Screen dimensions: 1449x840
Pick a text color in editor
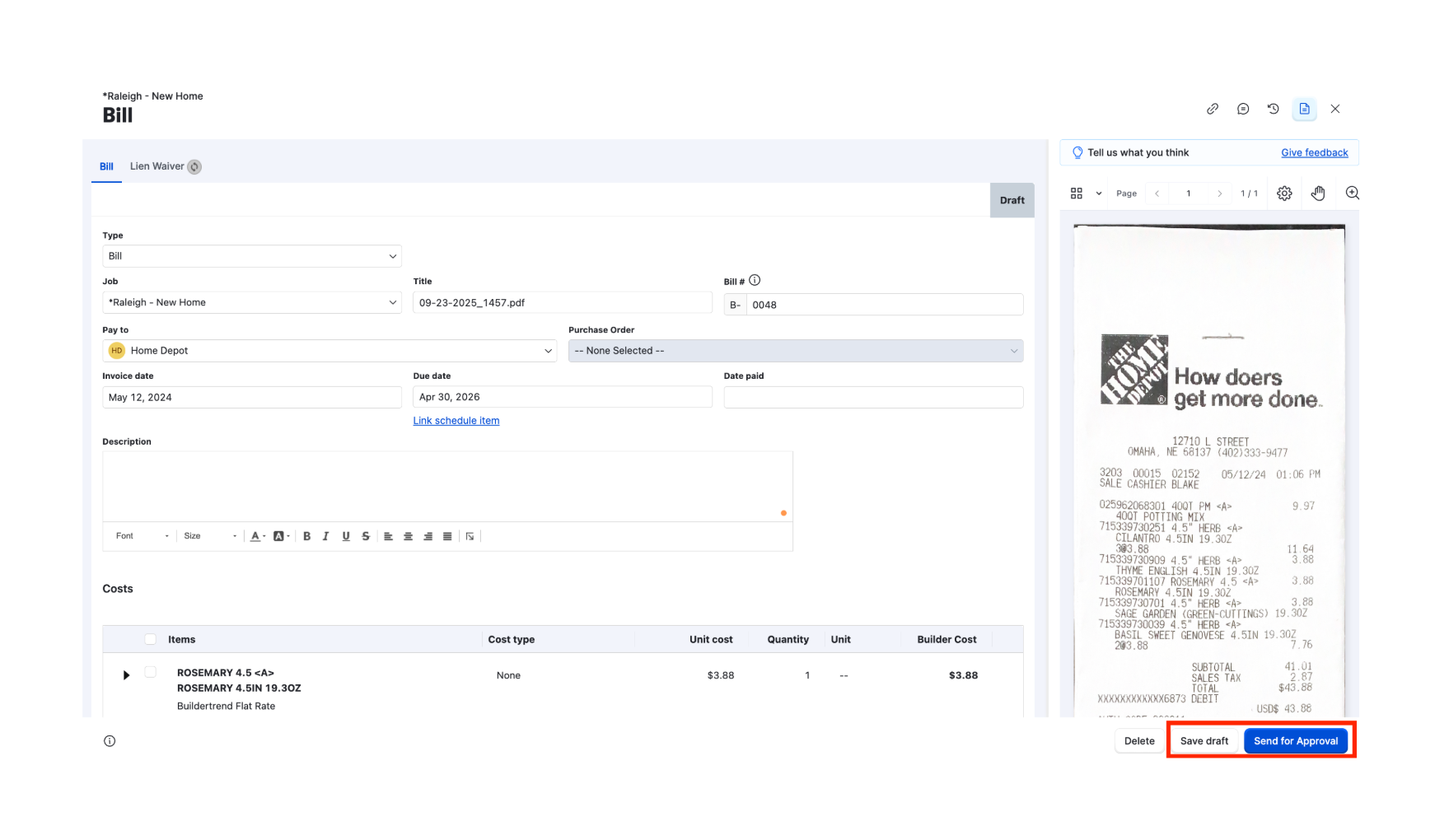[258, 536]
